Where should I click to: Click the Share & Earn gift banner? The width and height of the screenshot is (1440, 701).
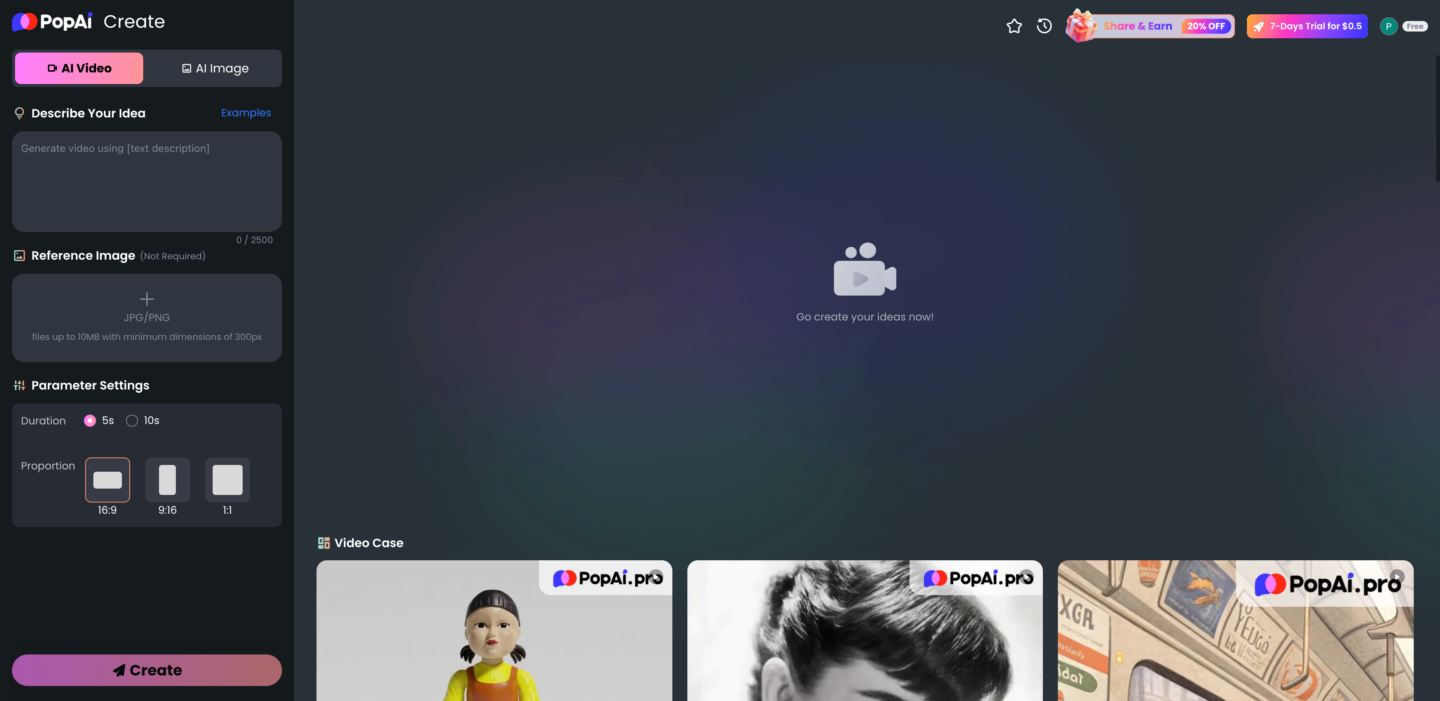1150,26
